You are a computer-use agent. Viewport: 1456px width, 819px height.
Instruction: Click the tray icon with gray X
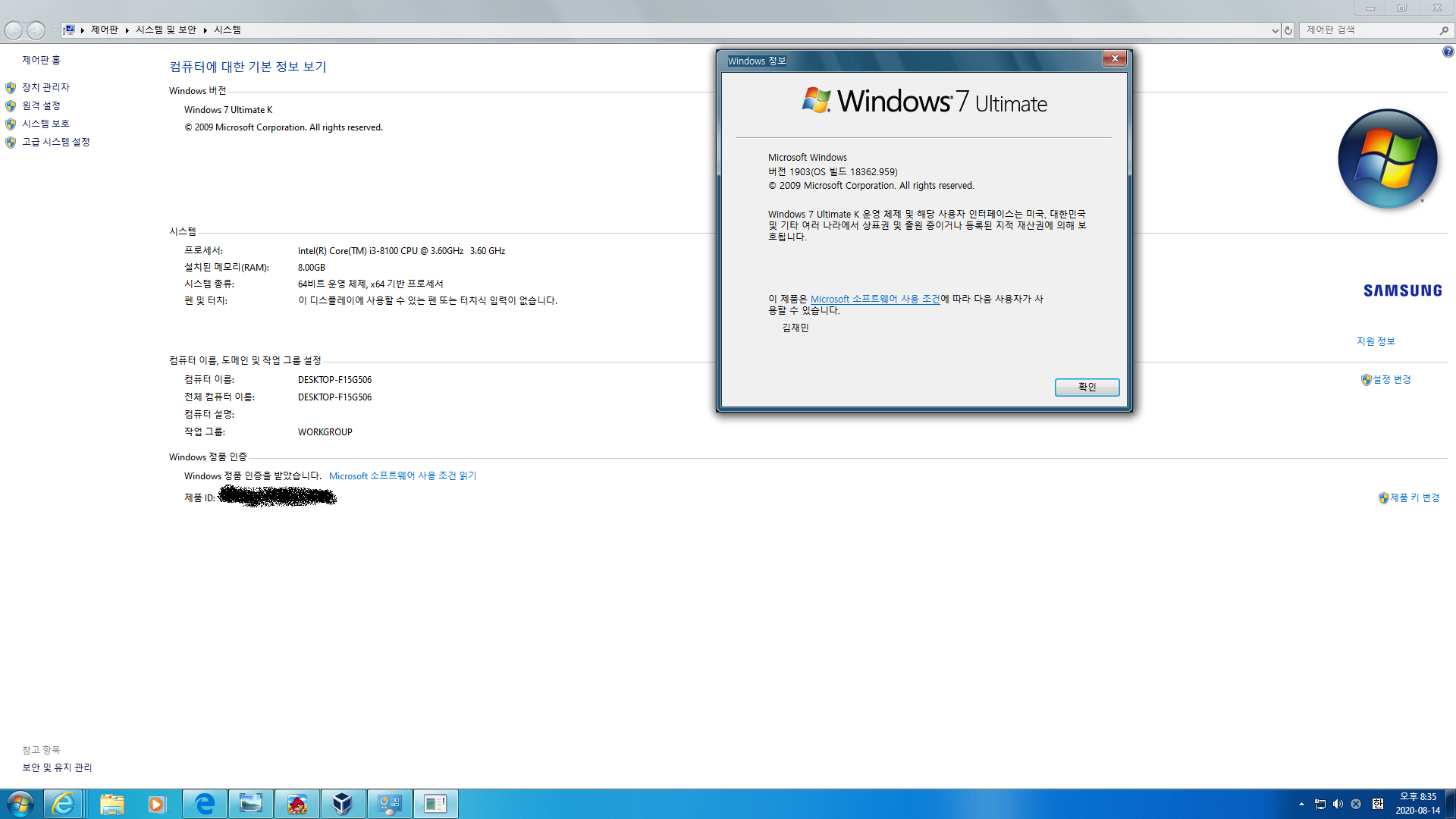[x=1356, y=804]
